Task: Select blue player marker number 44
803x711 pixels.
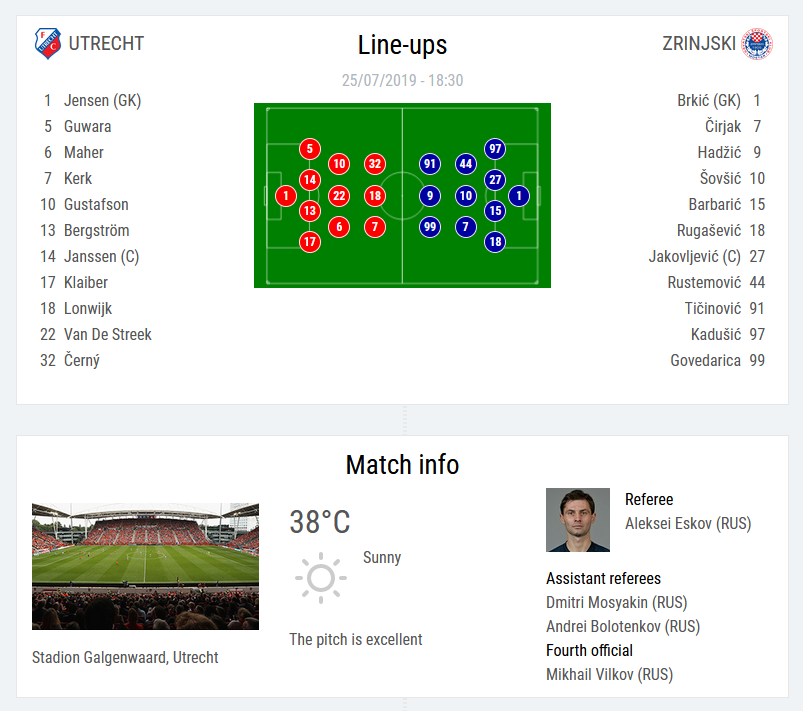Action: (466, 164)
